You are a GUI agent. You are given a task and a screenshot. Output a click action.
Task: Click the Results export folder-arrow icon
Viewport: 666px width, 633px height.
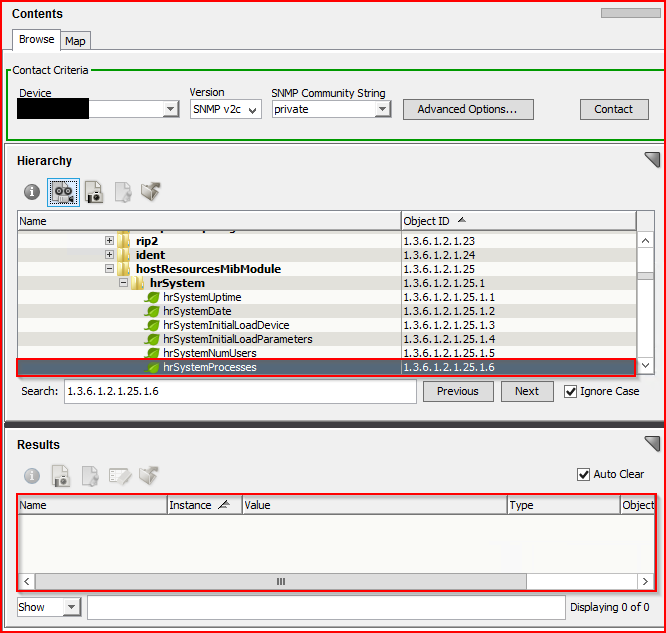pos(149,475)
